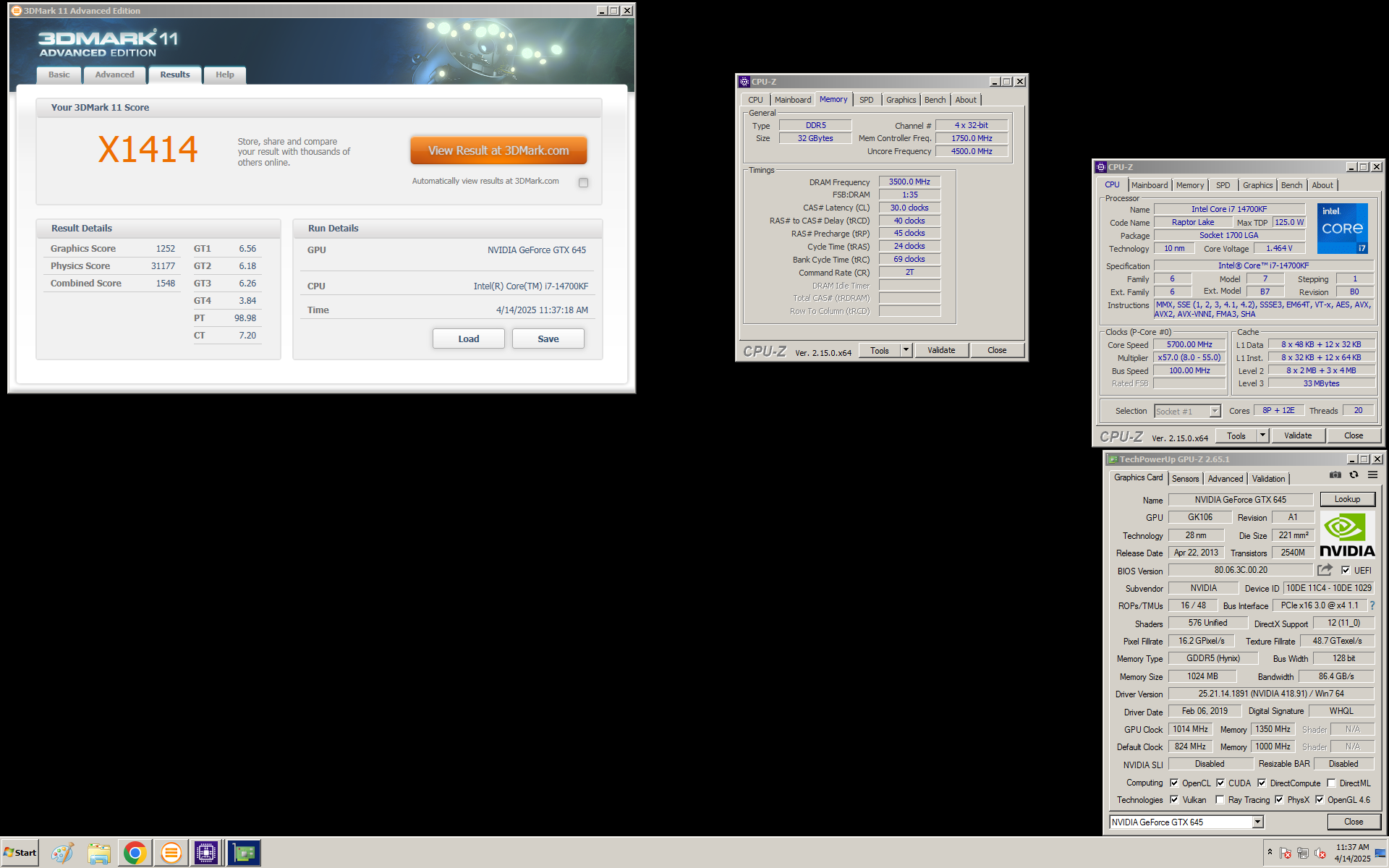This screenshot has width=1389, height=868.
Task: Click Close button at GPU-Z bottom
Action: point(1354,822)
